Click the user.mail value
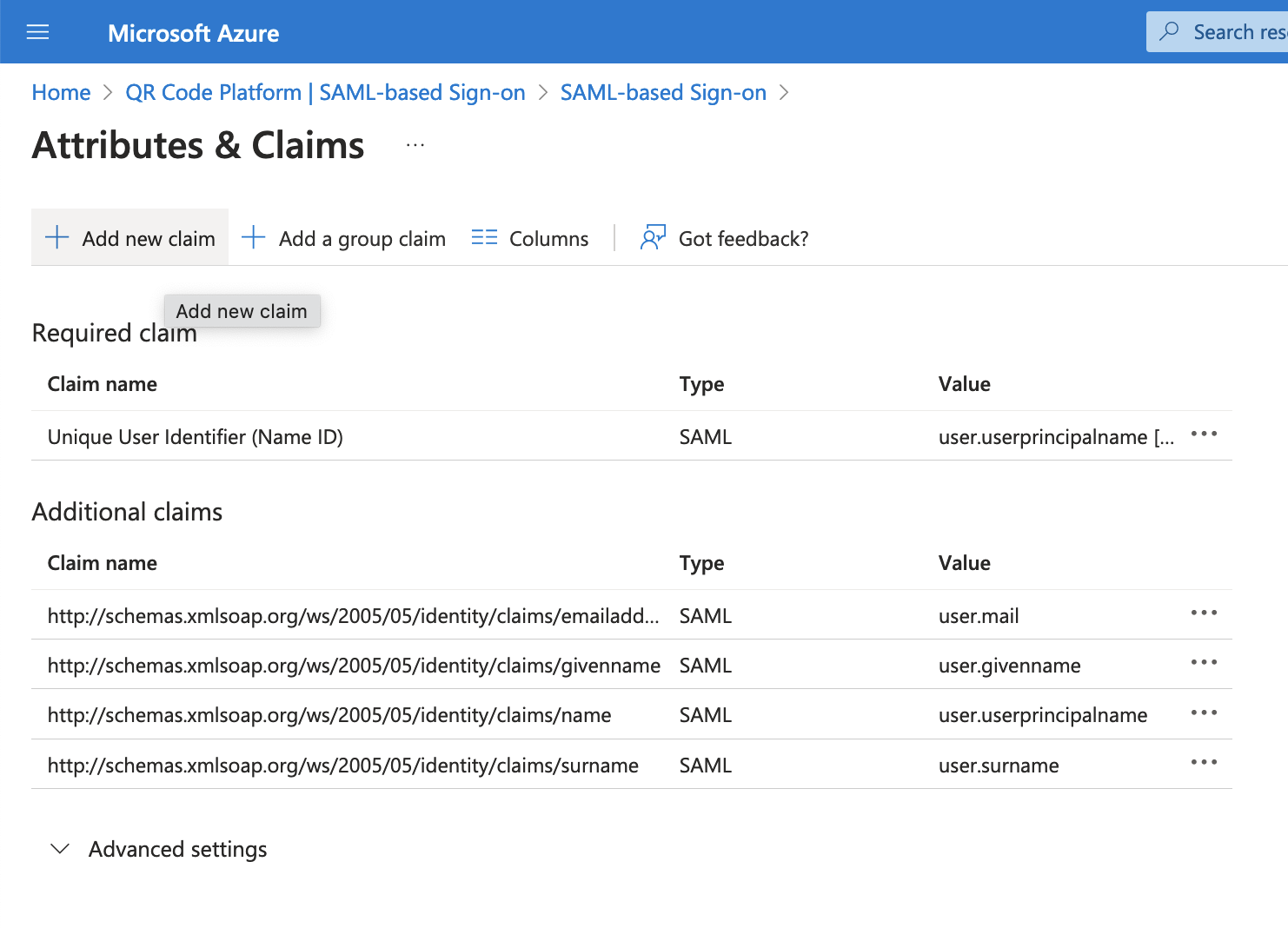Screen dimensions: 1288x928 tap(979, 616)
